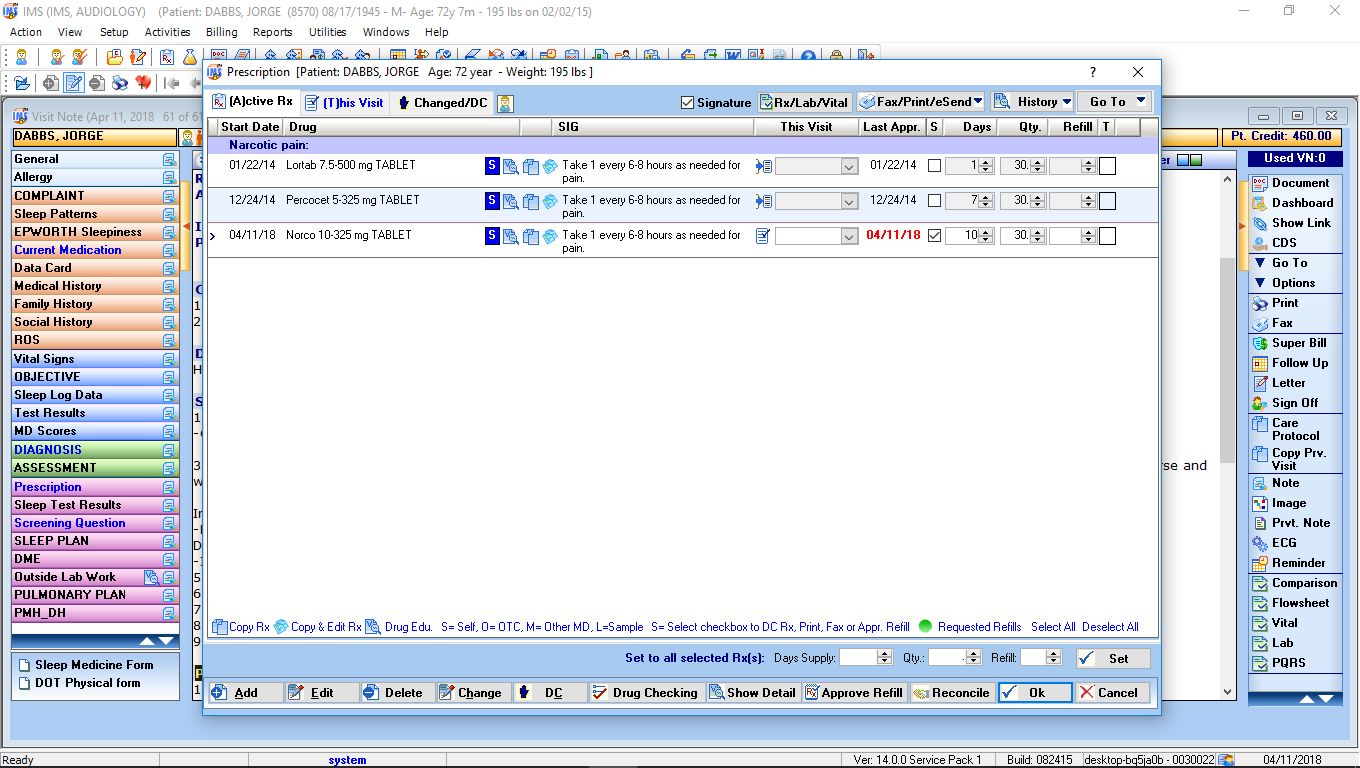Click the This Visit note icon for Norco
The width and height of the screenshot is (1360, 768).
coord(764,236)
